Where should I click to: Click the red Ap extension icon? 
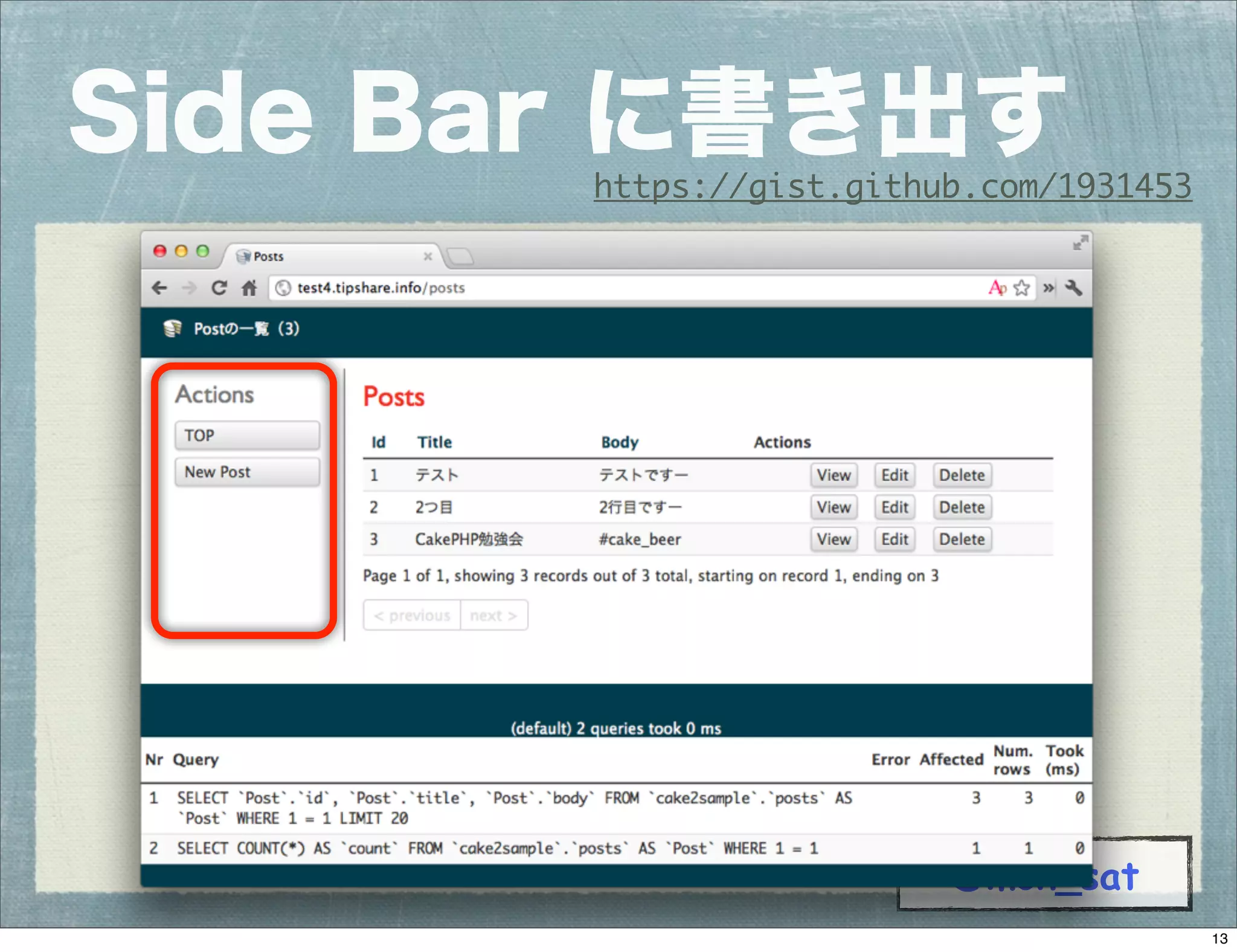[x=997, y=288]
